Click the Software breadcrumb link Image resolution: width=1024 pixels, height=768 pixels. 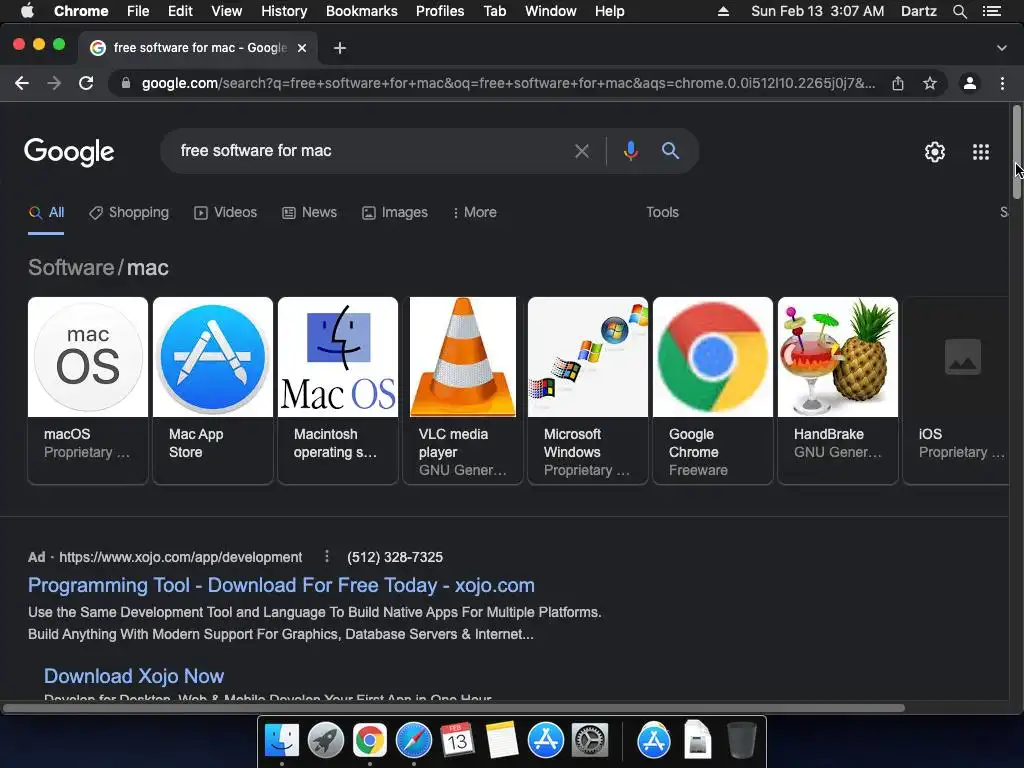(71, 268)
